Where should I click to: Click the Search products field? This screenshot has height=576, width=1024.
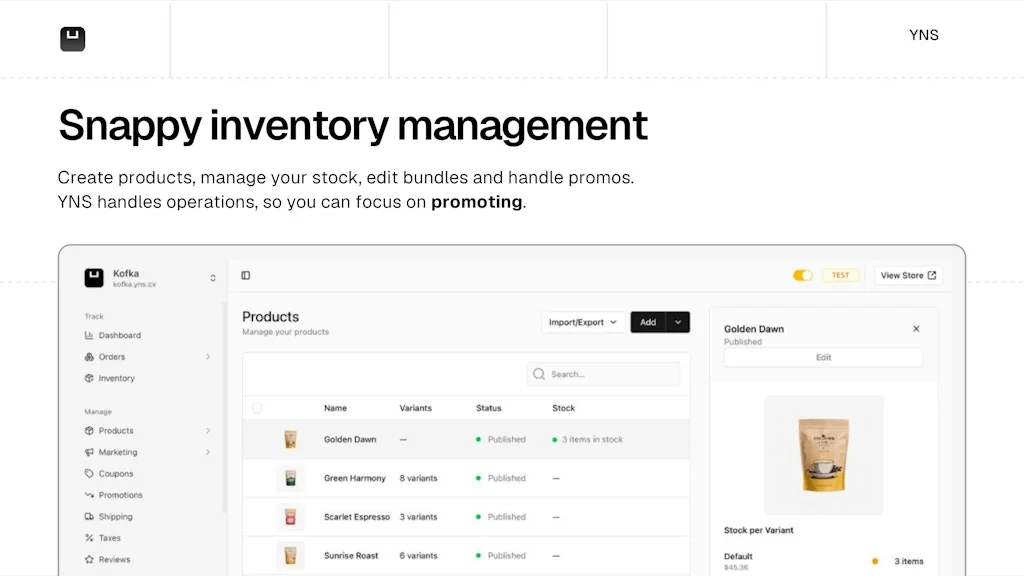[x=604, y=373]
